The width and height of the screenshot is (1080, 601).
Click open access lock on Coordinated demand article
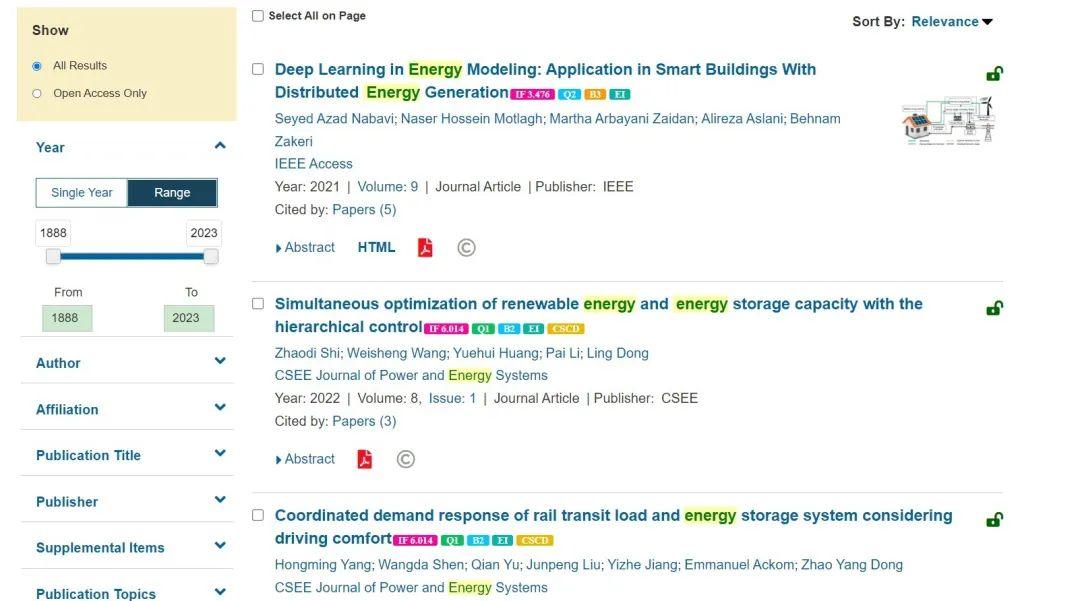pyautogui.click(x=994, y=520)
